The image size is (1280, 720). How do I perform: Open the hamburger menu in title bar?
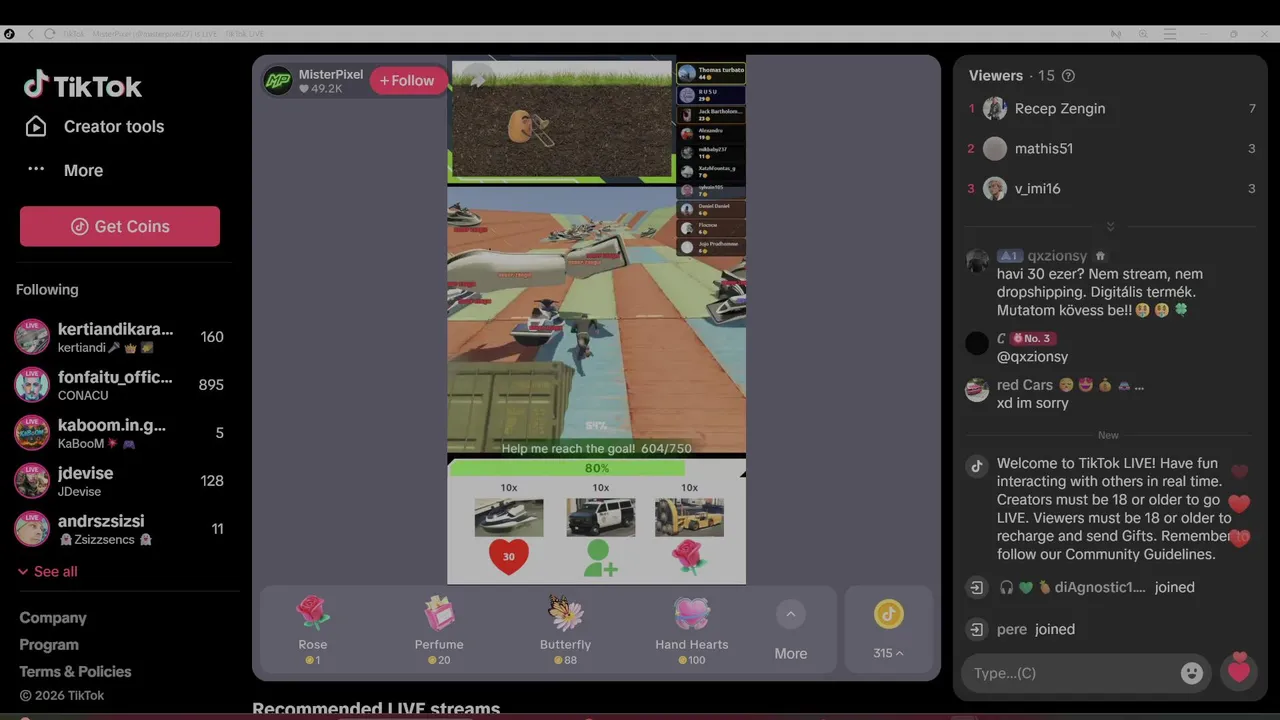[x=1169, y=34]
